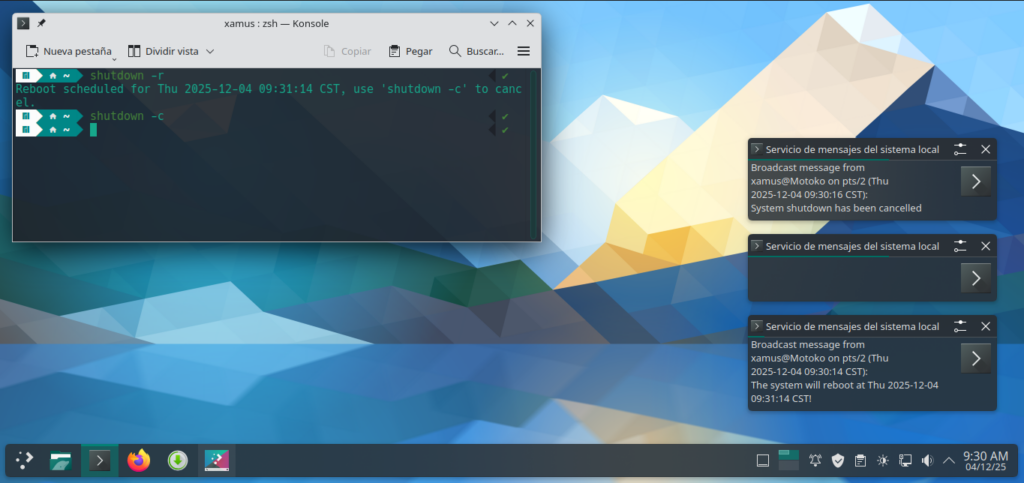Image resolution: width=1024 pixels, height=483 pixels.
Task: Open the notifications bell in tray
Action: tap(815, 461)
